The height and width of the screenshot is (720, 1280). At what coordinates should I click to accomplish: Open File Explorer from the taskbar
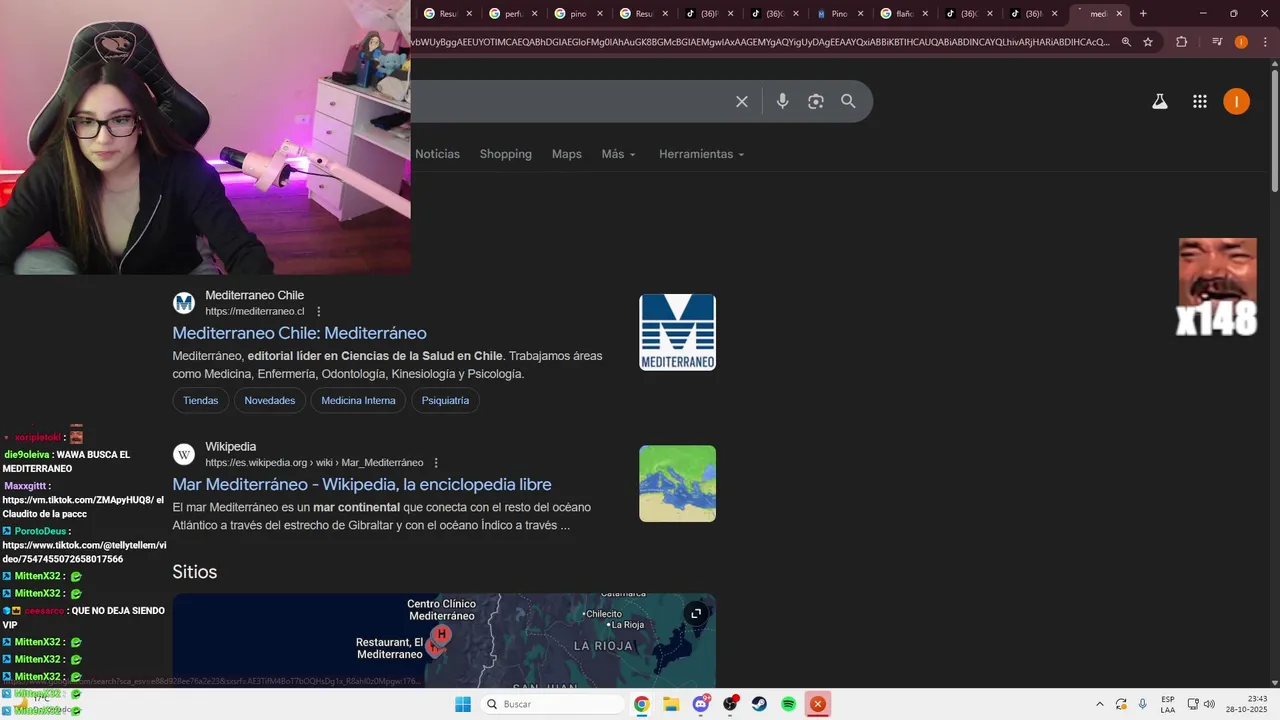pyautogui.click(x=671, y=704)
